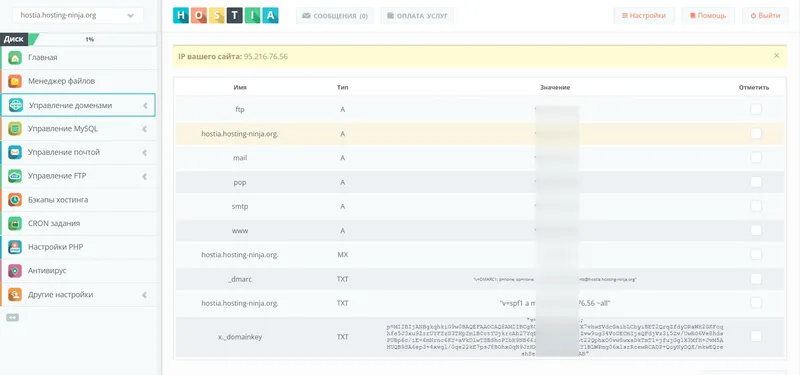Expand Другие настройки submenu arrow
800x375 pixels.
coord(145,295)
